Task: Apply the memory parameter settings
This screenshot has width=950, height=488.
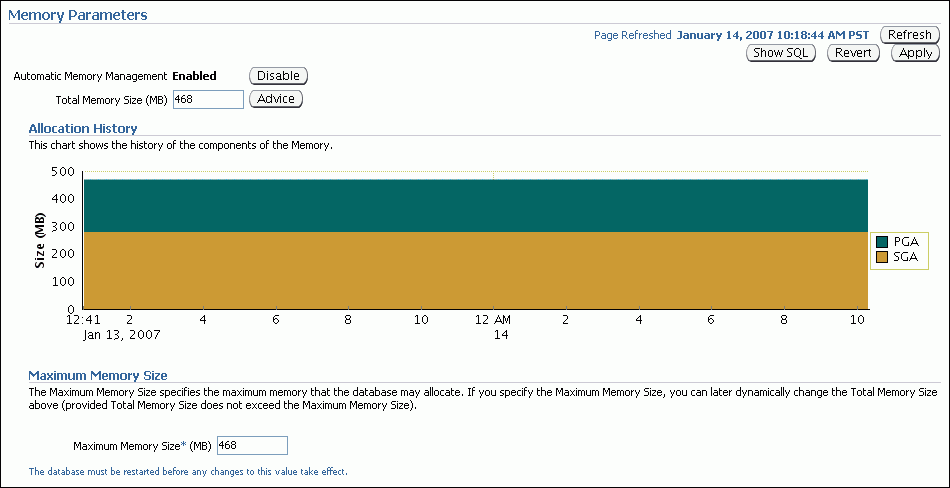Action: (915, 53)
